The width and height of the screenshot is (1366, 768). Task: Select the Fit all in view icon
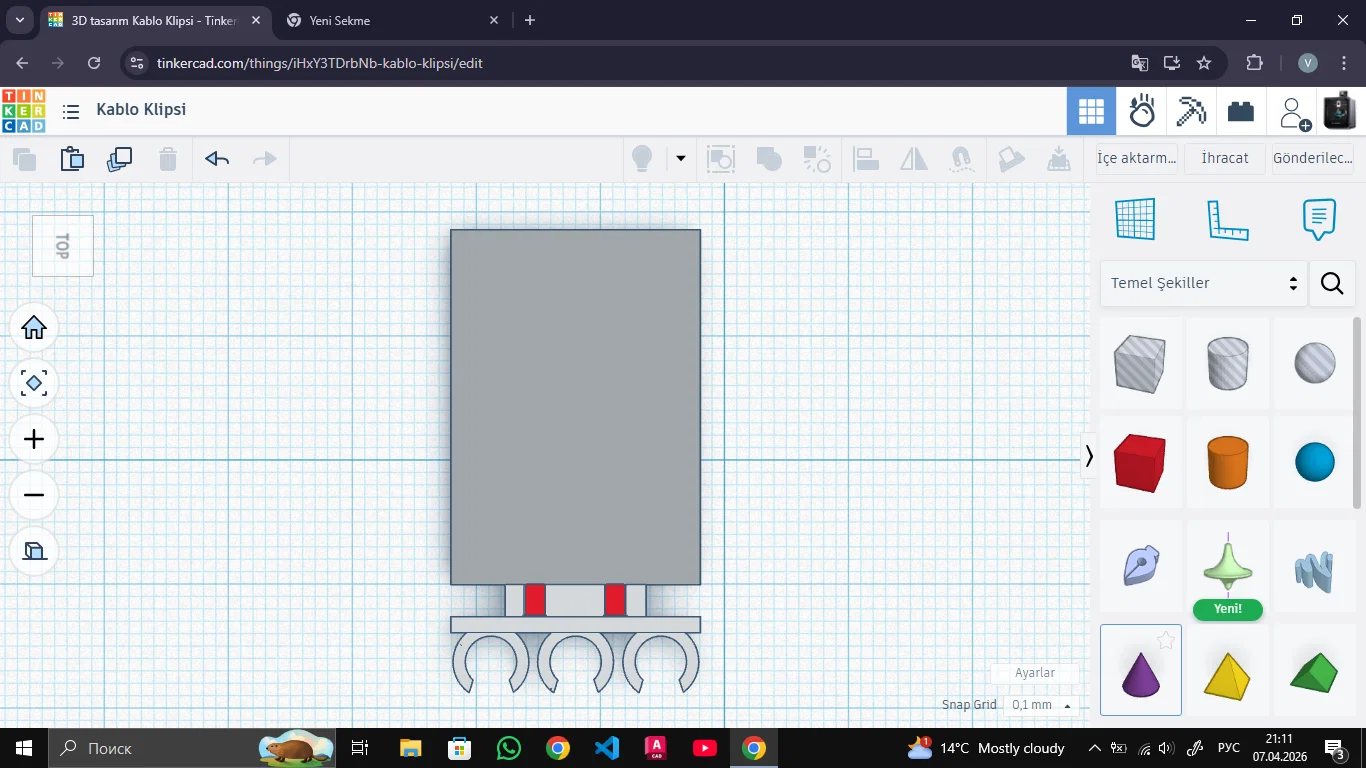(34, 383)
